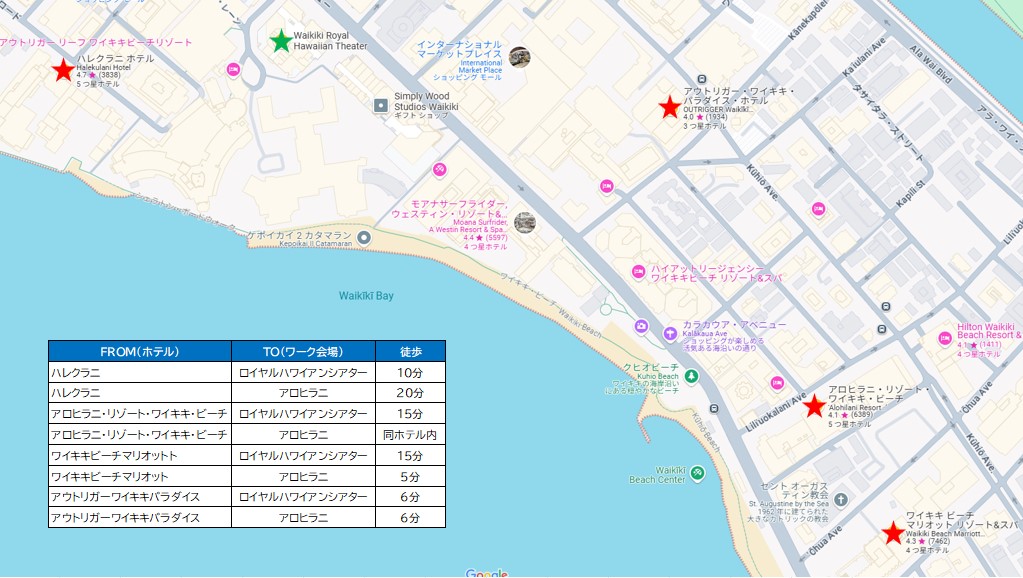The image size is (1023, 578).
Task: Select the FROM(ホテル) table header
Action: tap(140, 352)
